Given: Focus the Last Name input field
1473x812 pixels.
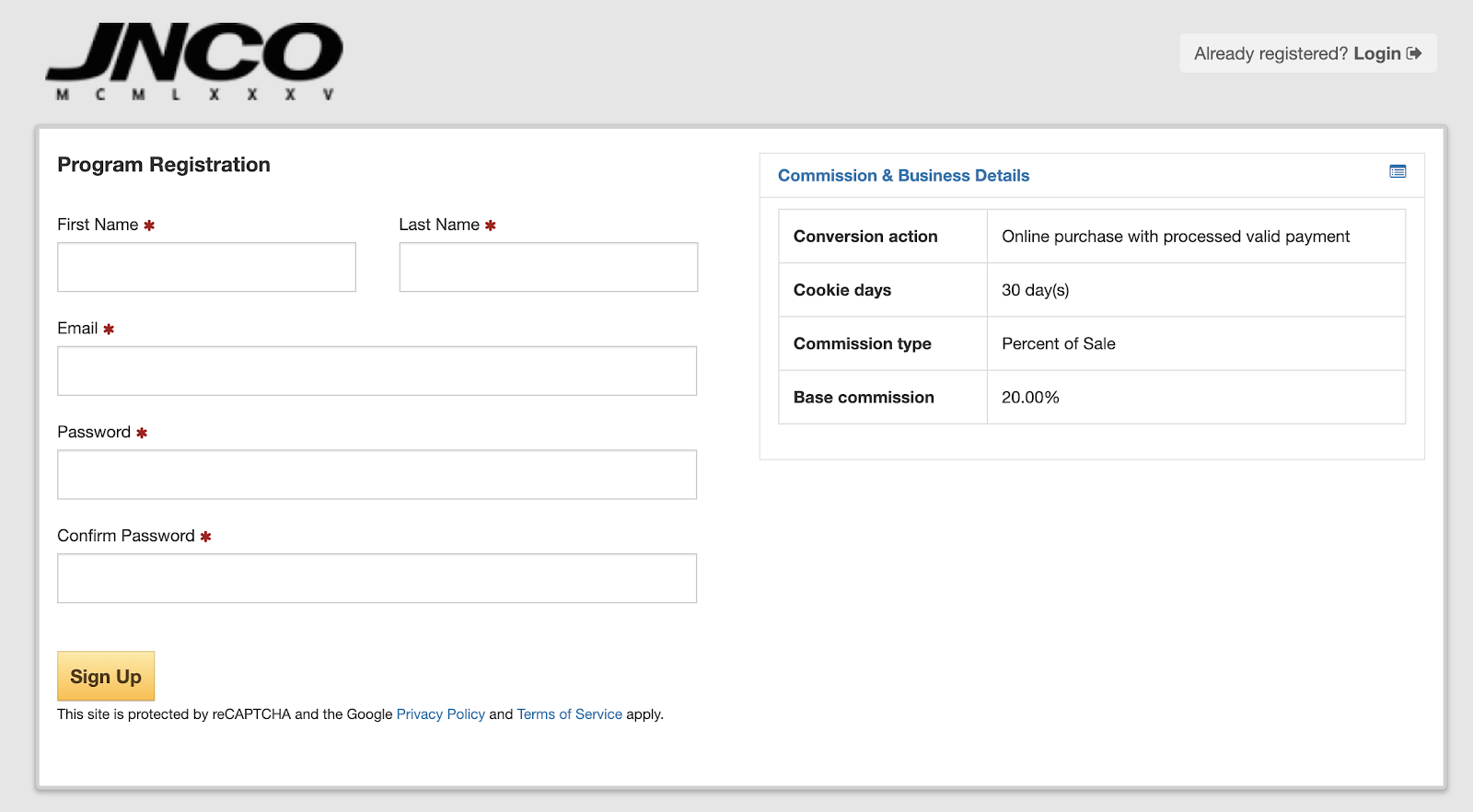Looking at the screenshot, I should (548, 267).
